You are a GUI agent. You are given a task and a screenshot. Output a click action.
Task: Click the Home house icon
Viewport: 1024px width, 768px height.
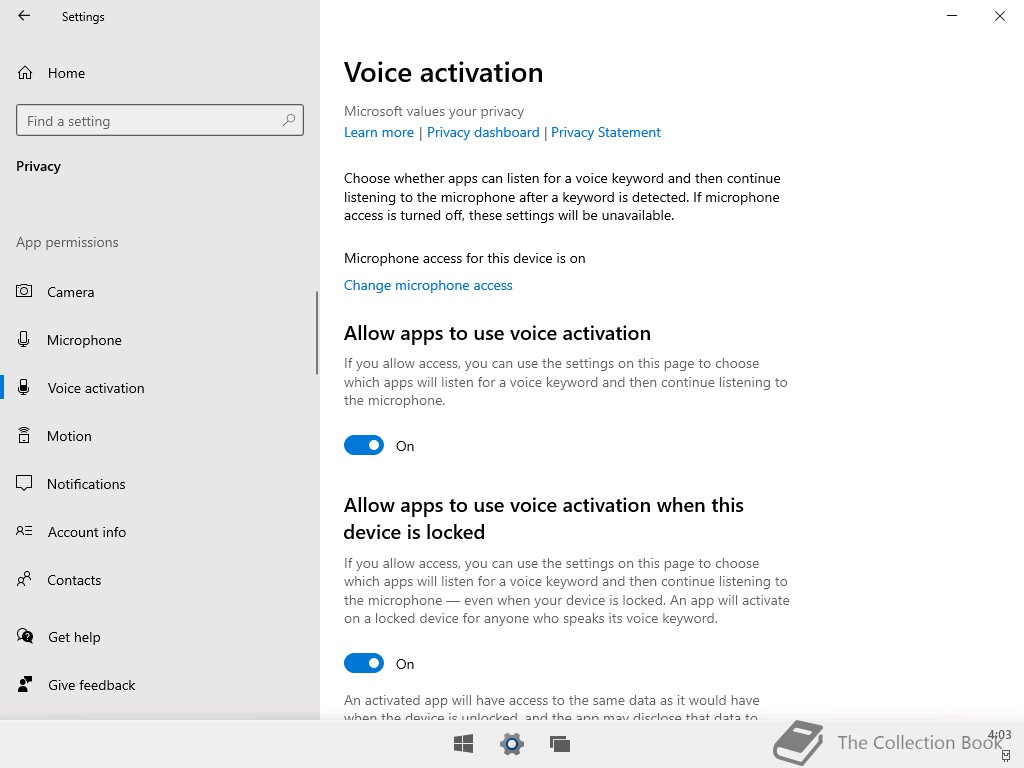click(x=25, y=72)
